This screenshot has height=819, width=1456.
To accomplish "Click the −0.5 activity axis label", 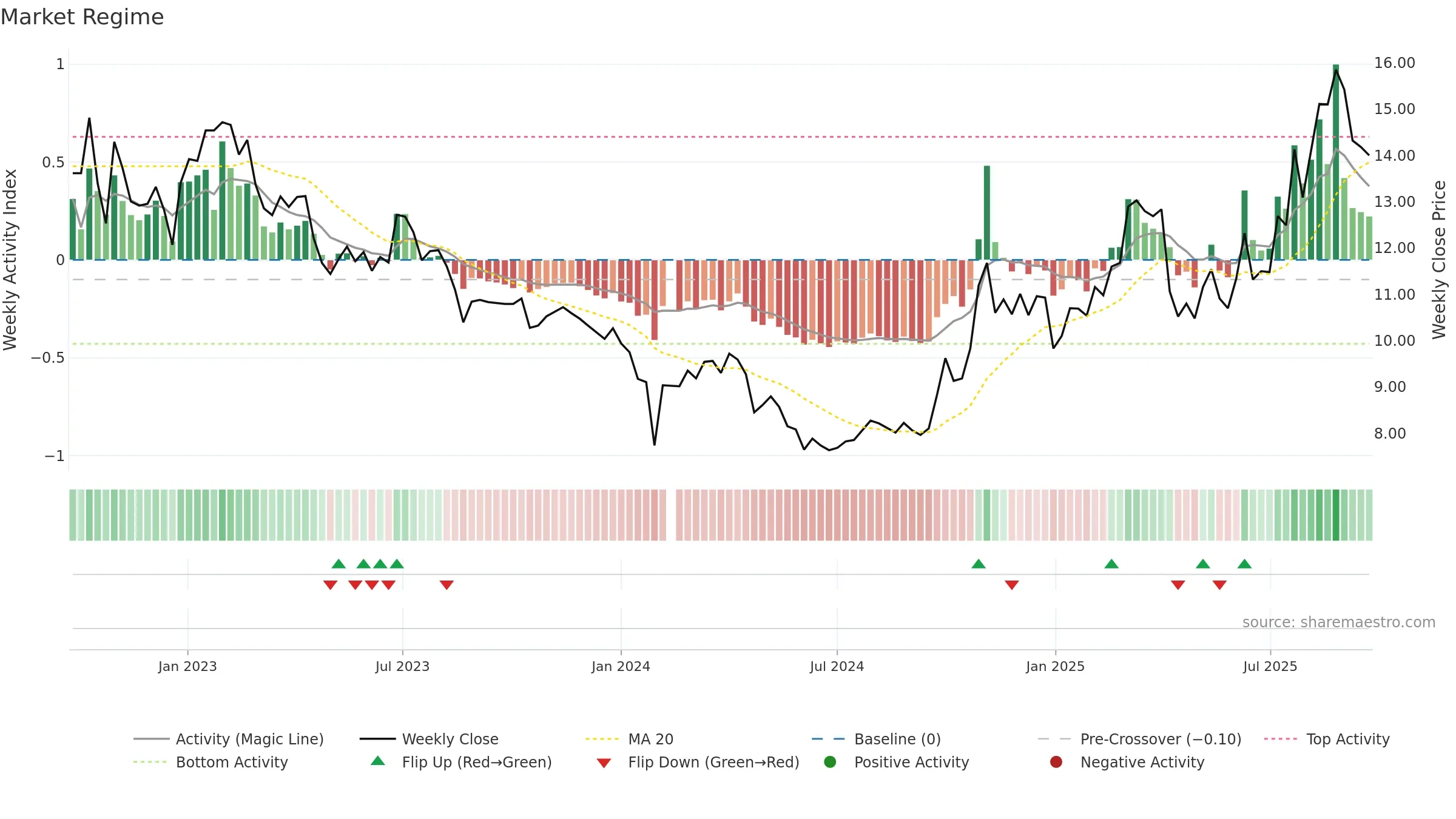I will pyautogui.click(x=48, y=357).
